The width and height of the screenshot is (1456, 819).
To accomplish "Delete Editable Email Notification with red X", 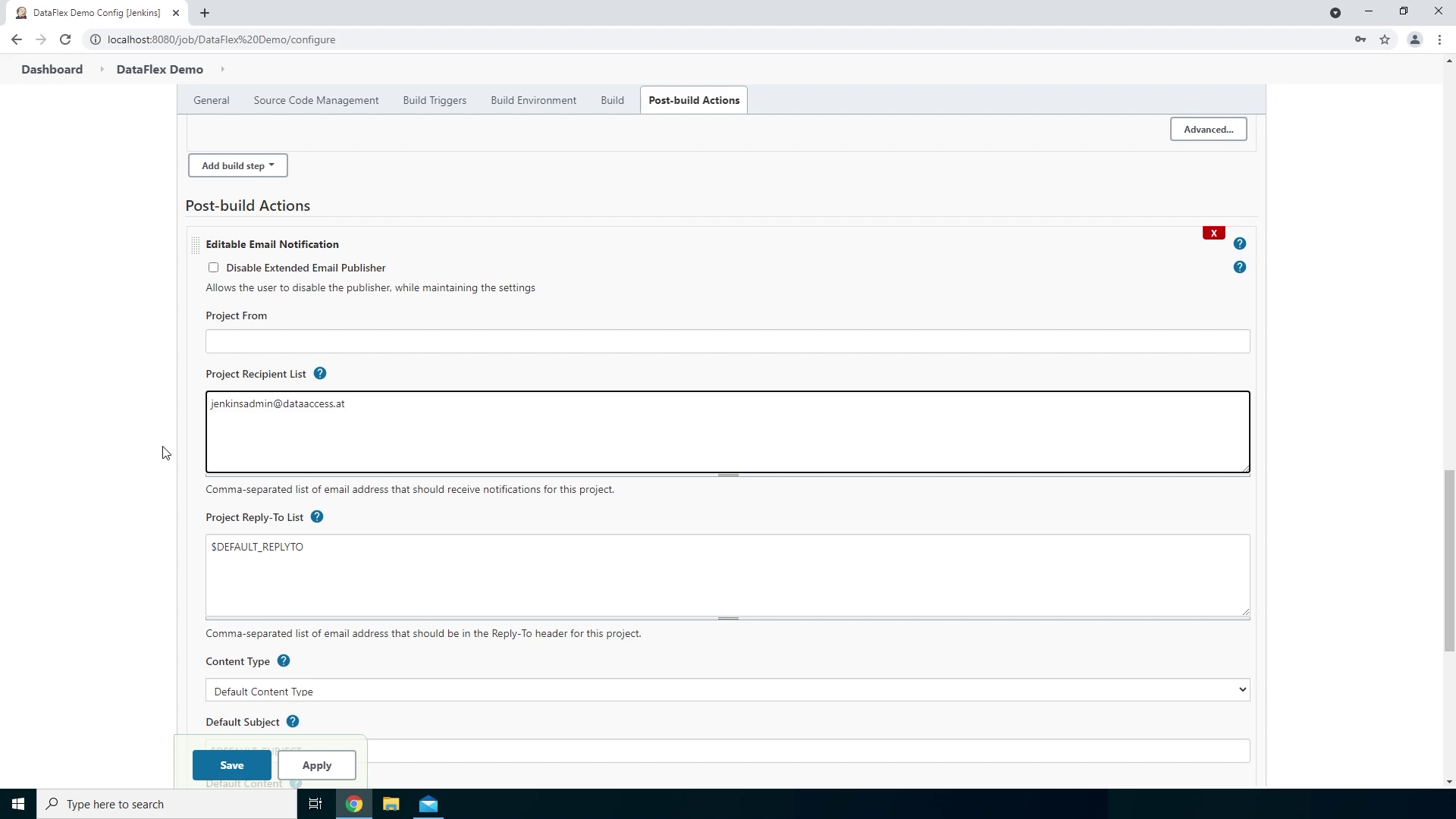I will point(1213,234).
